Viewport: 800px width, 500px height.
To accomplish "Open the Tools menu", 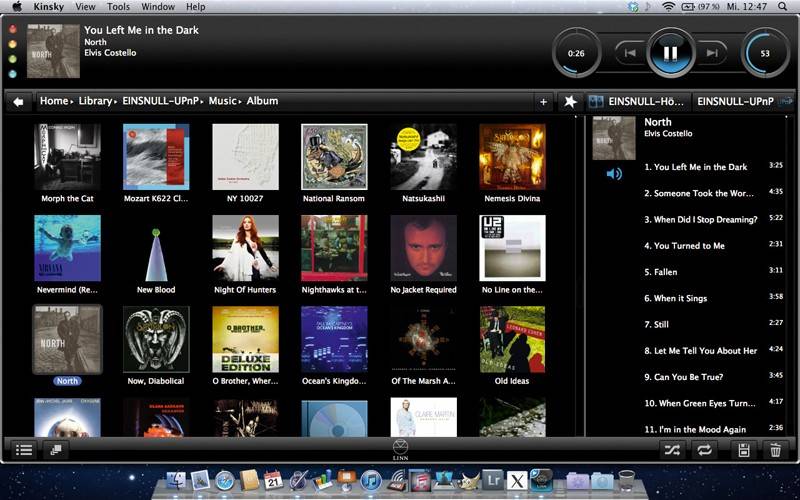I will coord(118,7).
